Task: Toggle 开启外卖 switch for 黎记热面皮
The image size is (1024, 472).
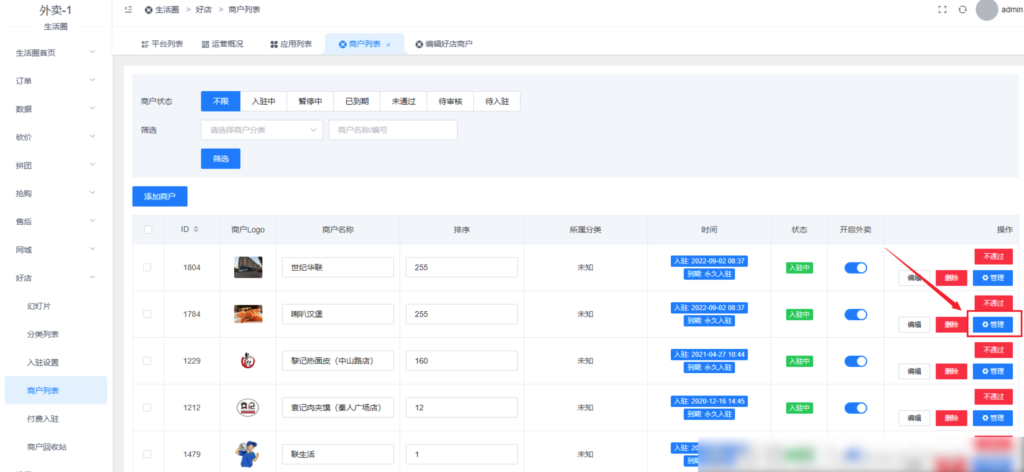Action: tap(856, 361)
